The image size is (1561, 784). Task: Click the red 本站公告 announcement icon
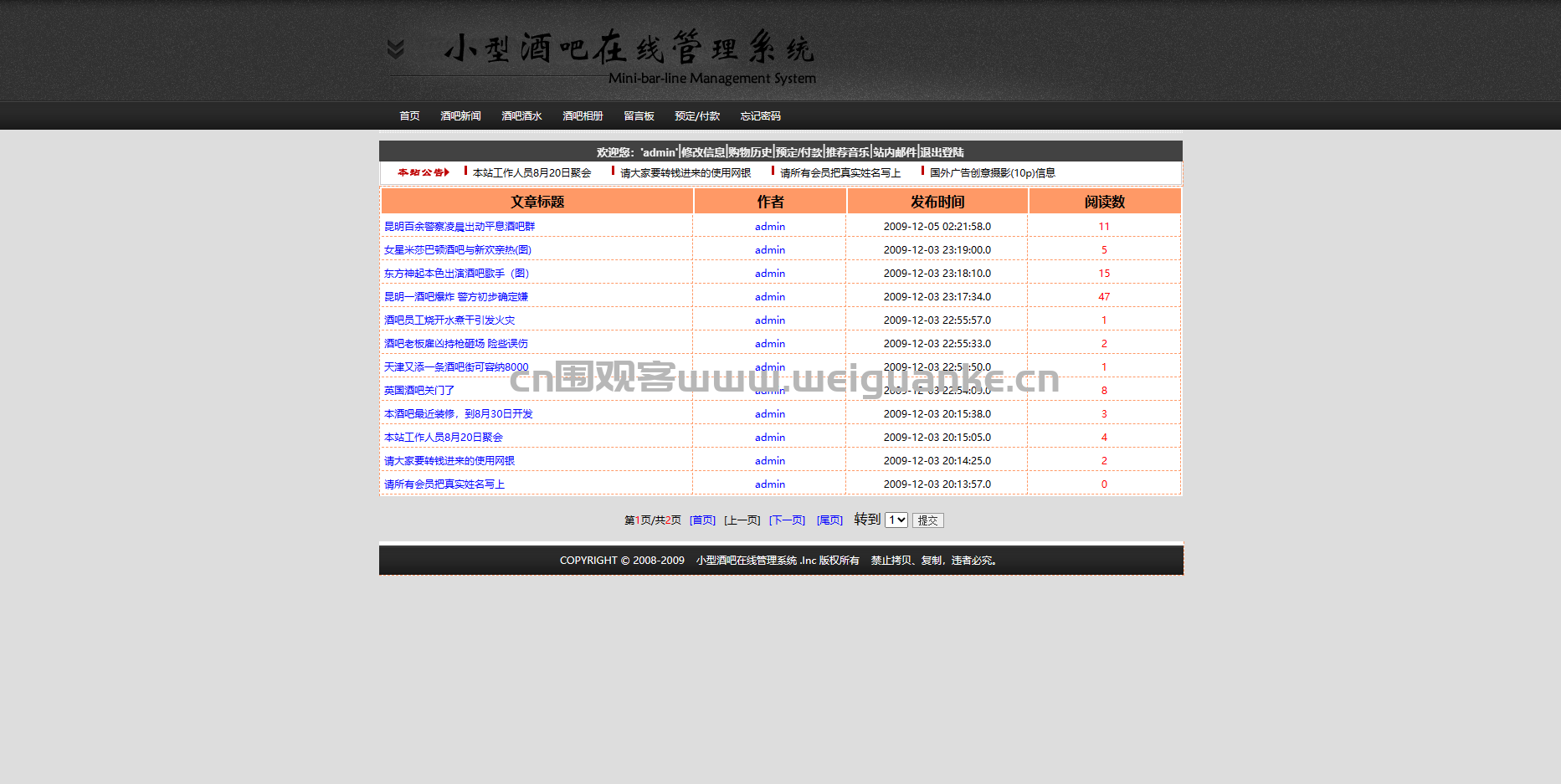(x=424, y=172)
